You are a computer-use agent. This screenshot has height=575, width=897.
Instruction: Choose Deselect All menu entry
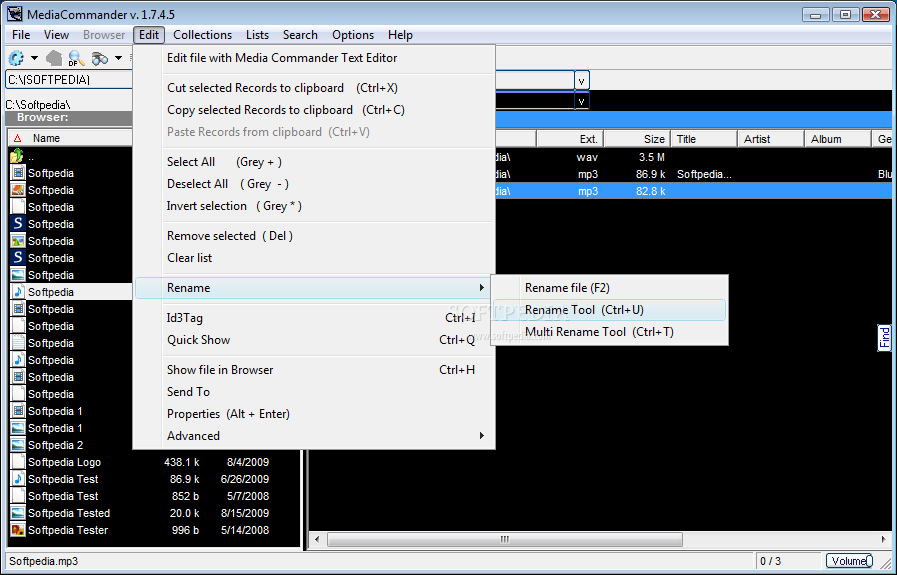pos(315,184)
